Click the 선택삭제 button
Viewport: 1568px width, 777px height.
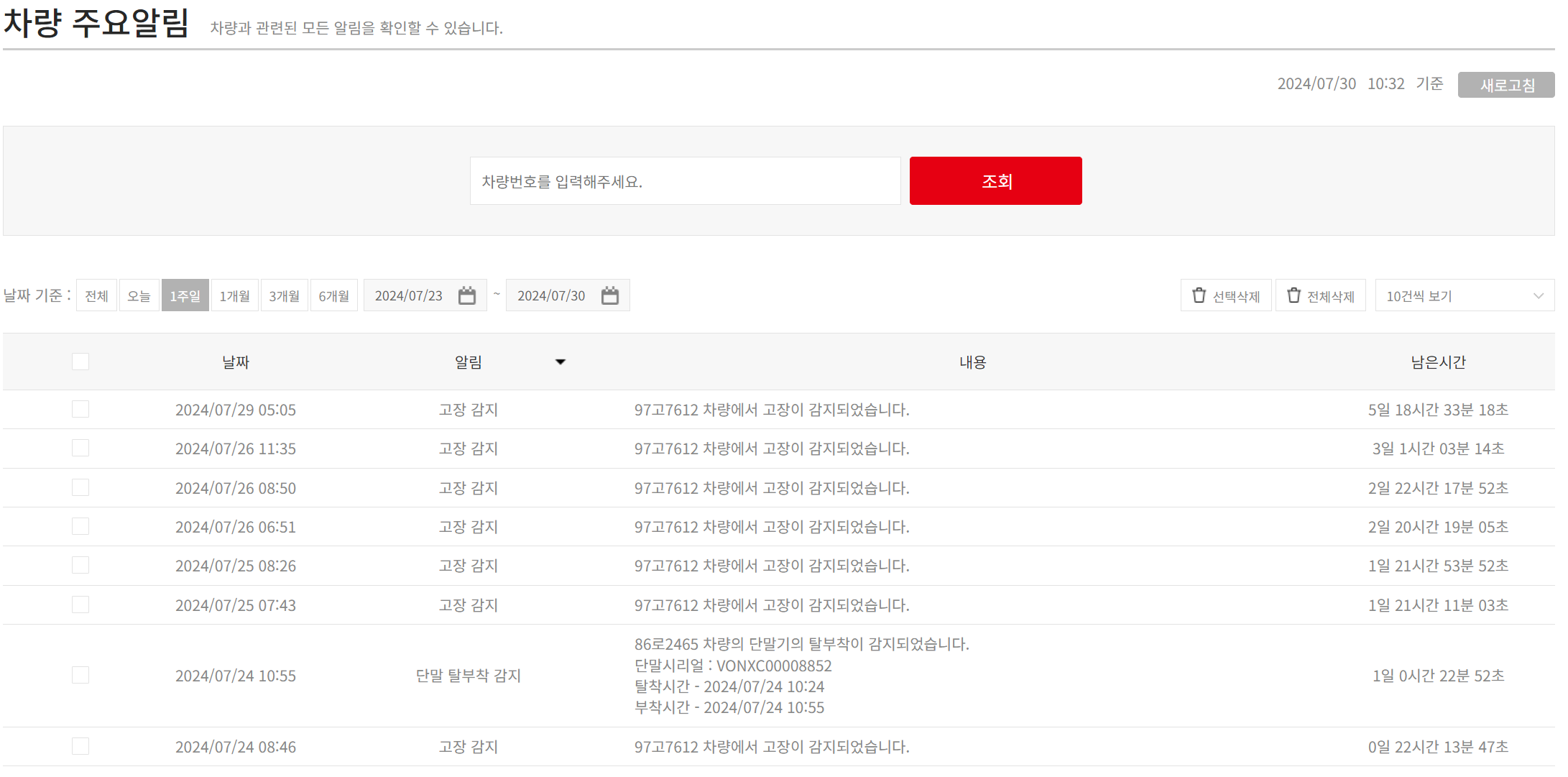(x=1226, y=295)
